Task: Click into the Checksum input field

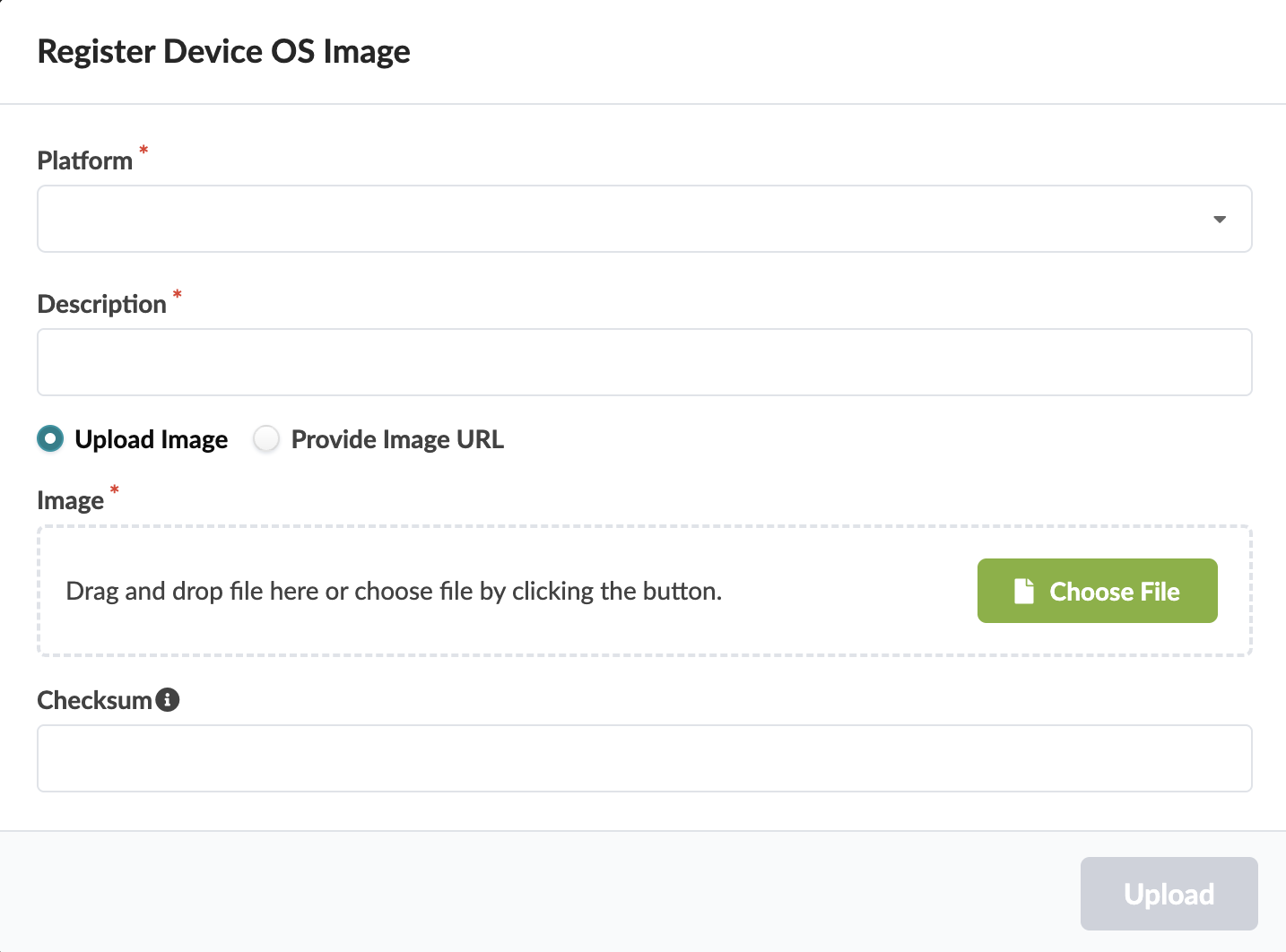Action: (x=644, y=758)
